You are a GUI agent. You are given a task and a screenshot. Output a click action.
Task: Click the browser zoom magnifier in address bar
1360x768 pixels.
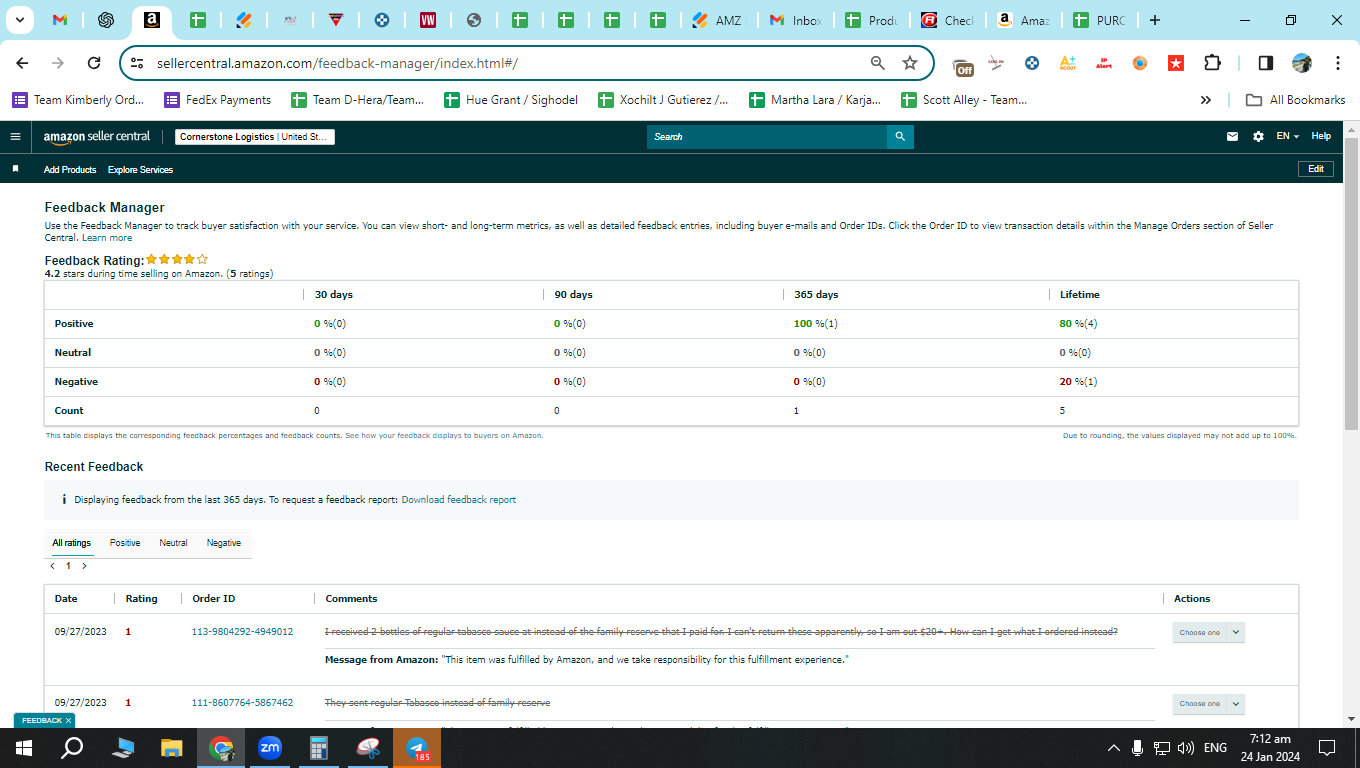(877, 63)
